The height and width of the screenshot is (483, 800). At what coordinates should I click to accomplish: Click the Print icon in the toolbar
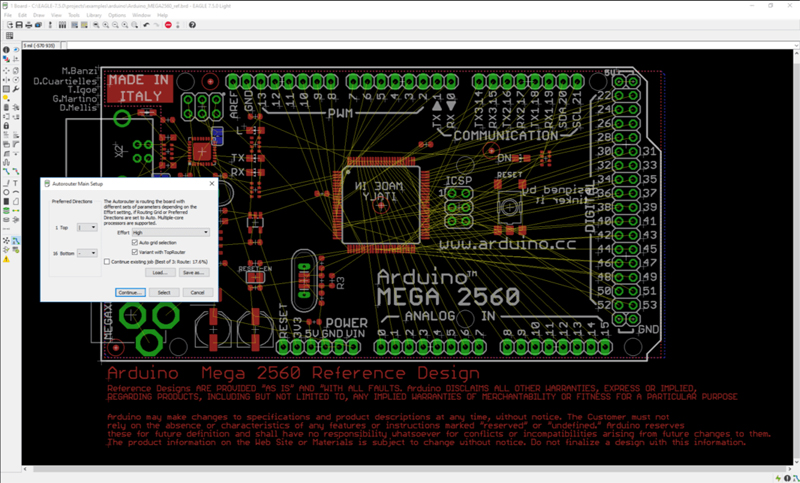coord(29,25)
